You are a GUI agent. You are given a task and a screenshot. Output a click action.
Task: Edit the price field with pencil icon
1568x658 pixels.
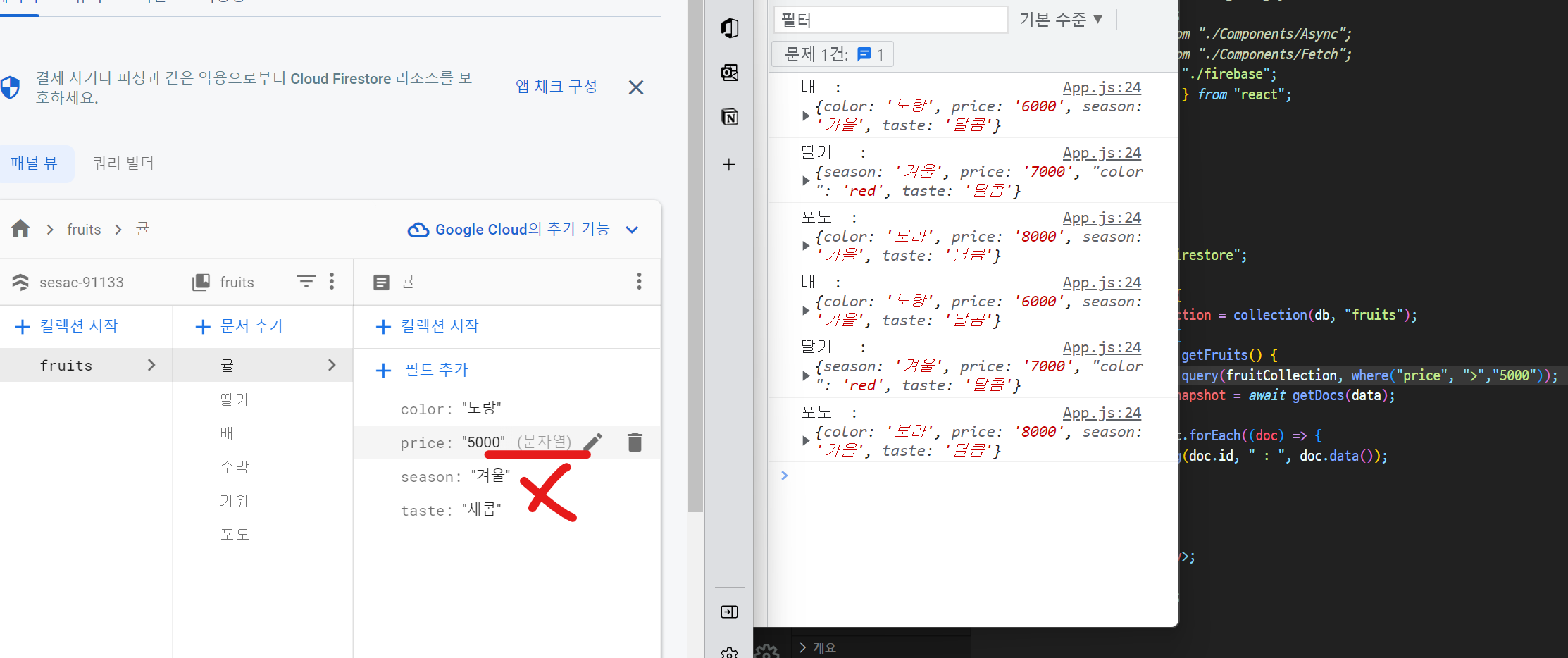pos(593,442)
